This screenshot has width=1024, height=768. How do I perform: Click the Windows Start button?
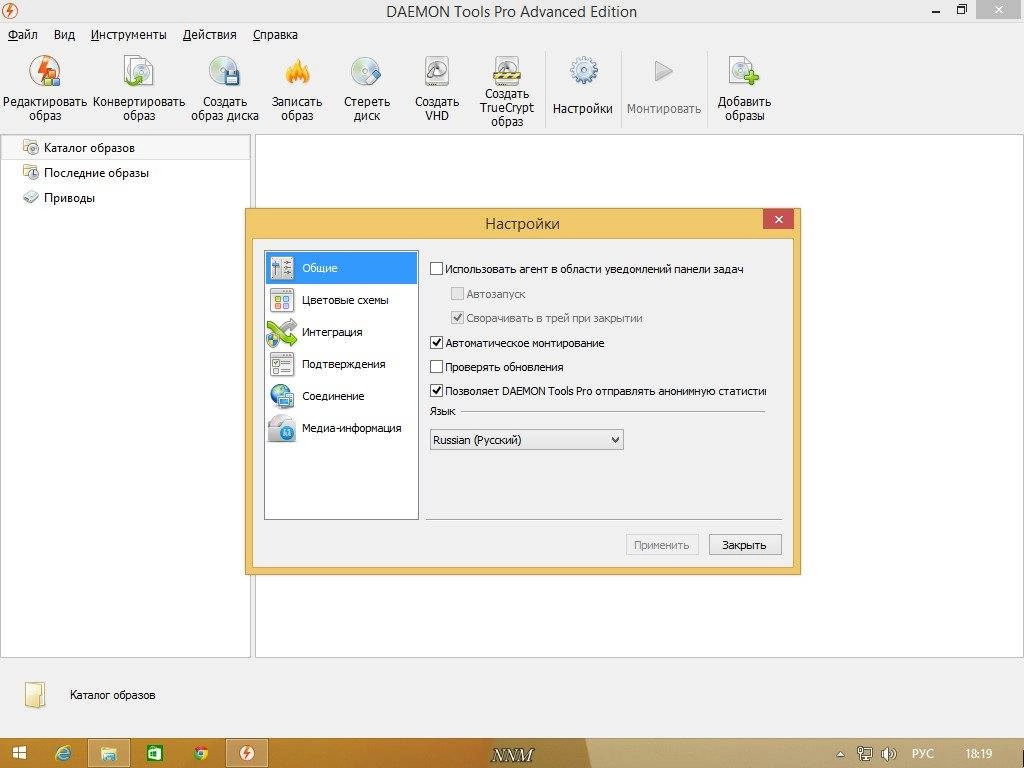[x=19, y=754]
